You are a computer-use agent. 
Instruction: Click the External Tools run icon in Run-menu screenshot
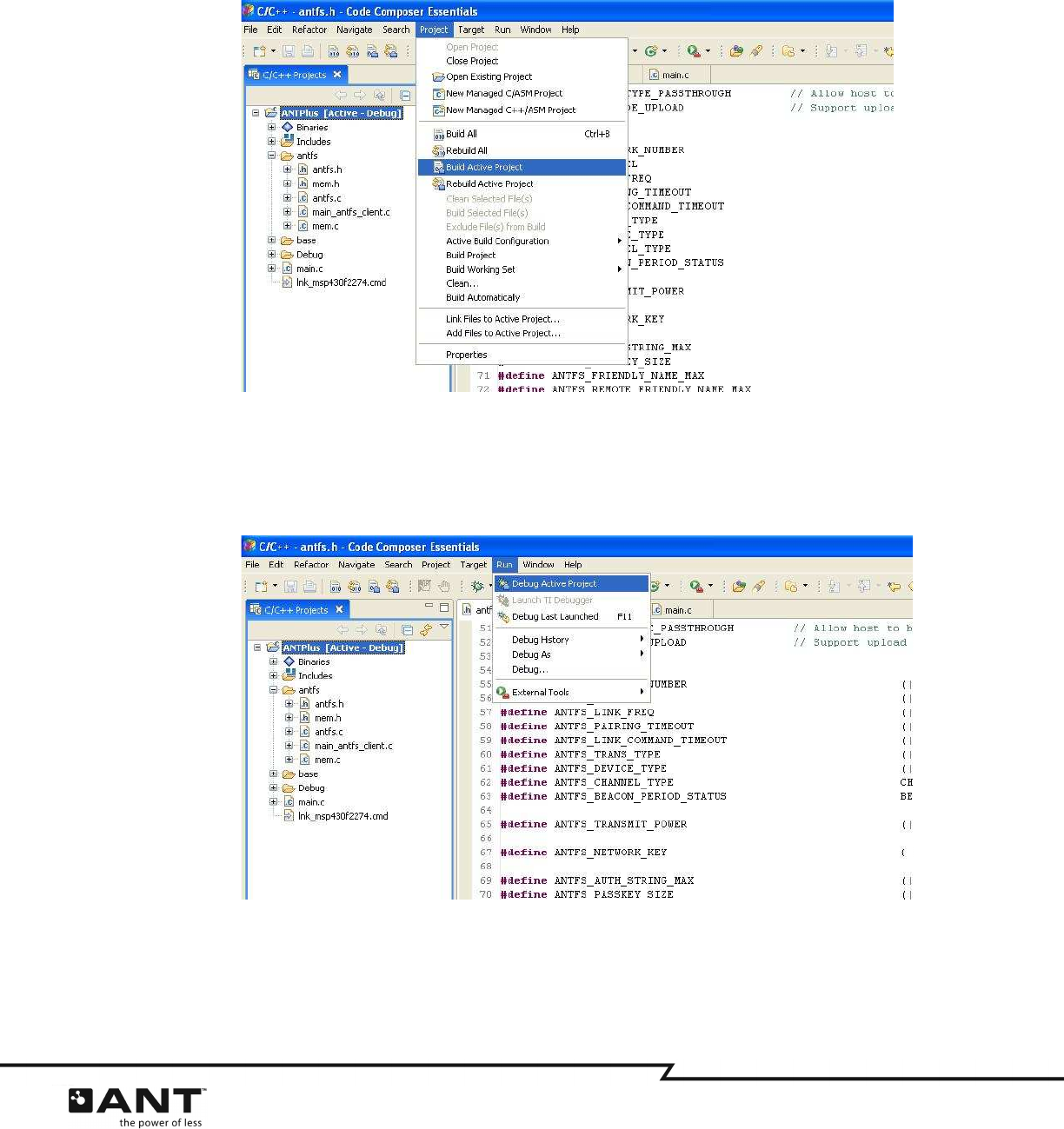click(695, 587)
